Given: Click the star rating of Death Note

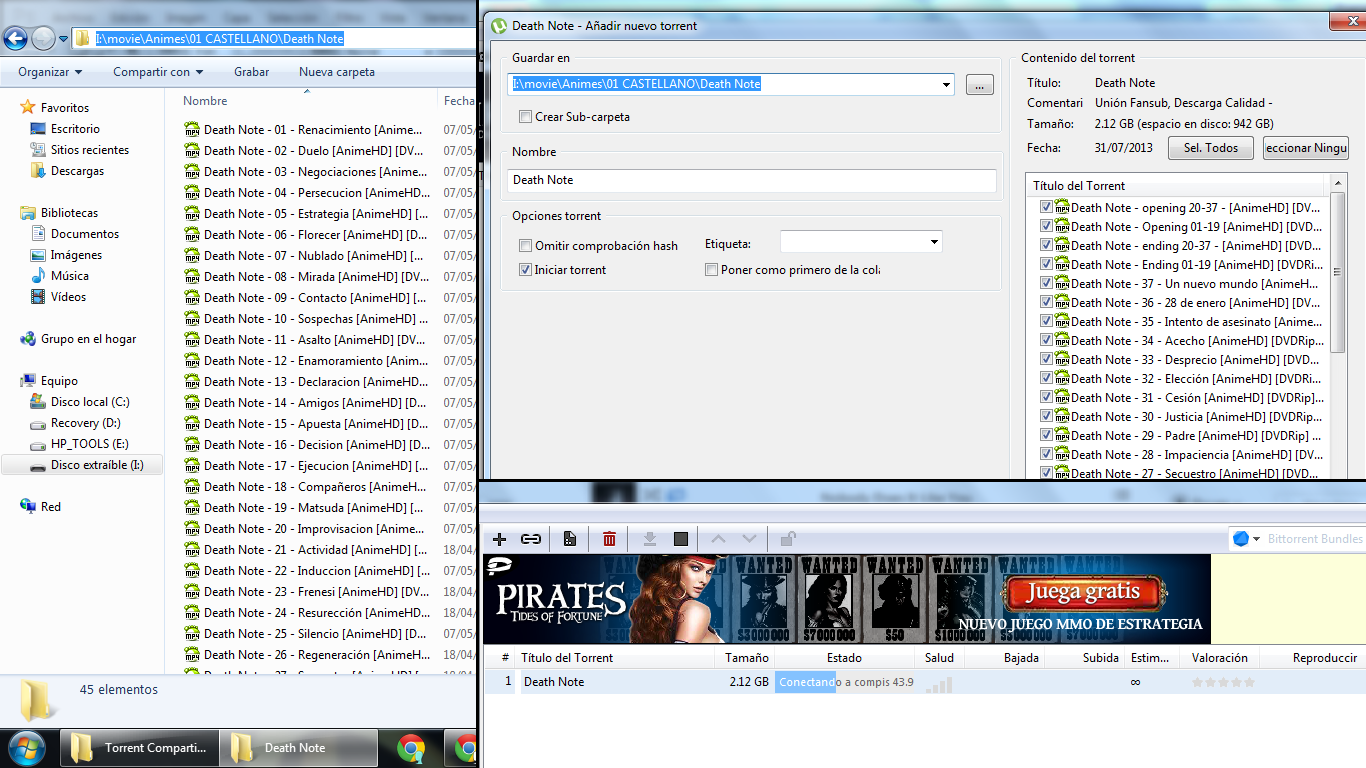Looking at the screenshot, I should click(x=1223, y=682).
